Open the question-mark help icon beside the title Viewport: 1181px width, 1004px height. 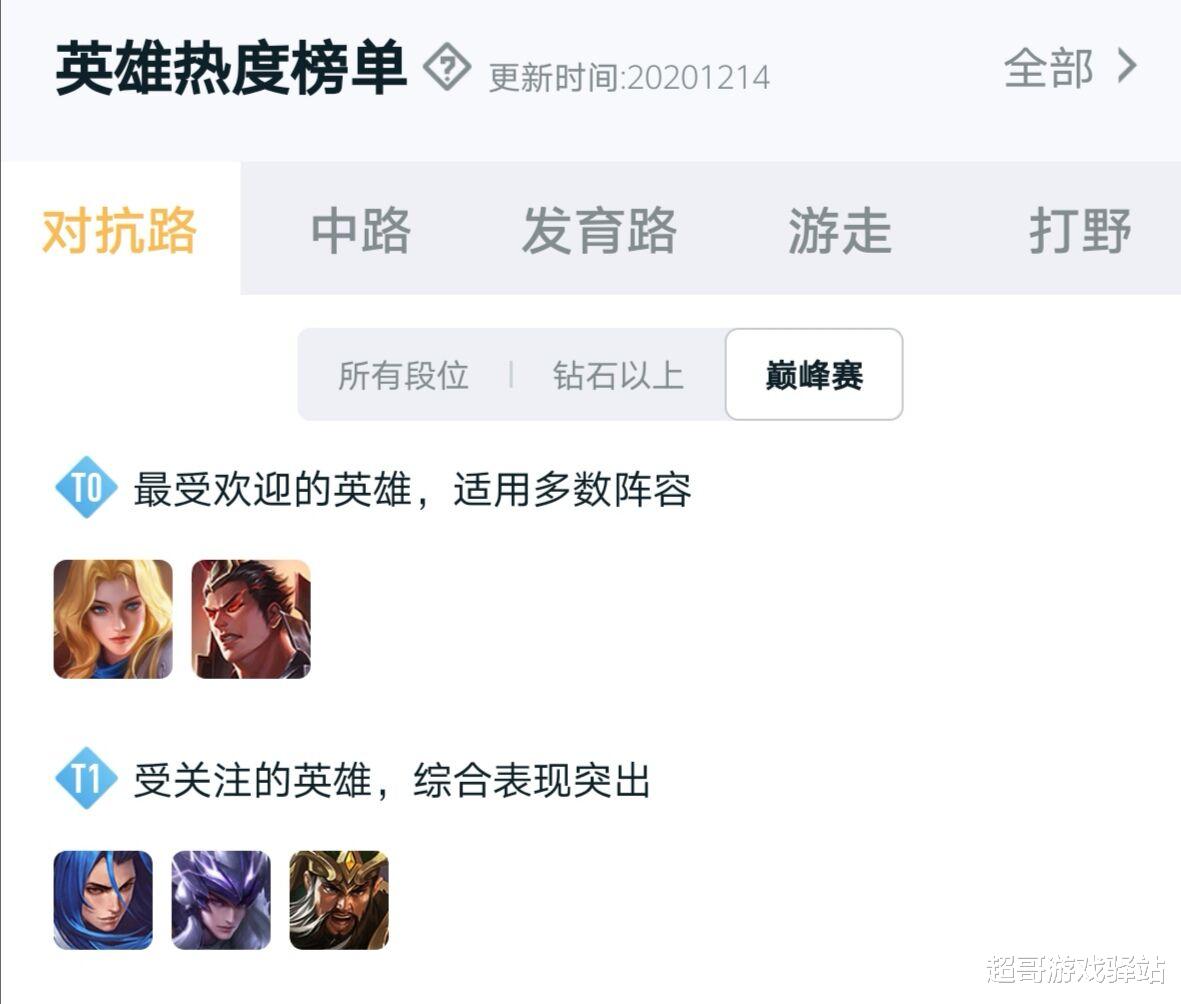[447, 69]
